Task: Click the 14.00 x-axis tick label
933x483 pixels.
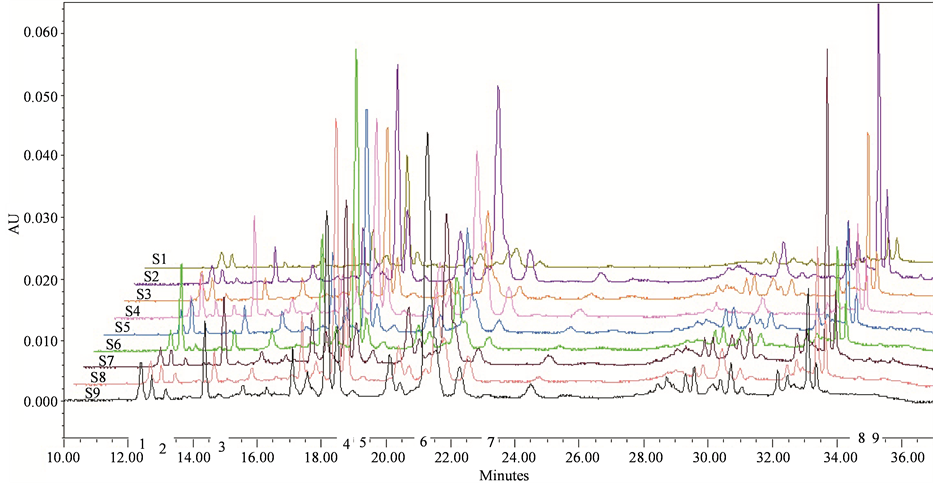Action: coord(194,458)
